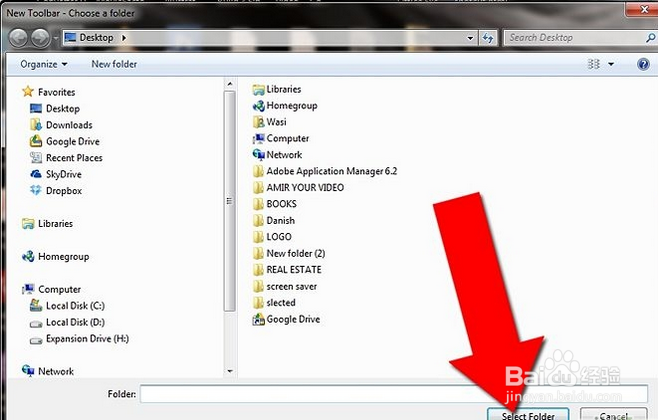Click the Desktop icon in address bar

tap(70, 37)
